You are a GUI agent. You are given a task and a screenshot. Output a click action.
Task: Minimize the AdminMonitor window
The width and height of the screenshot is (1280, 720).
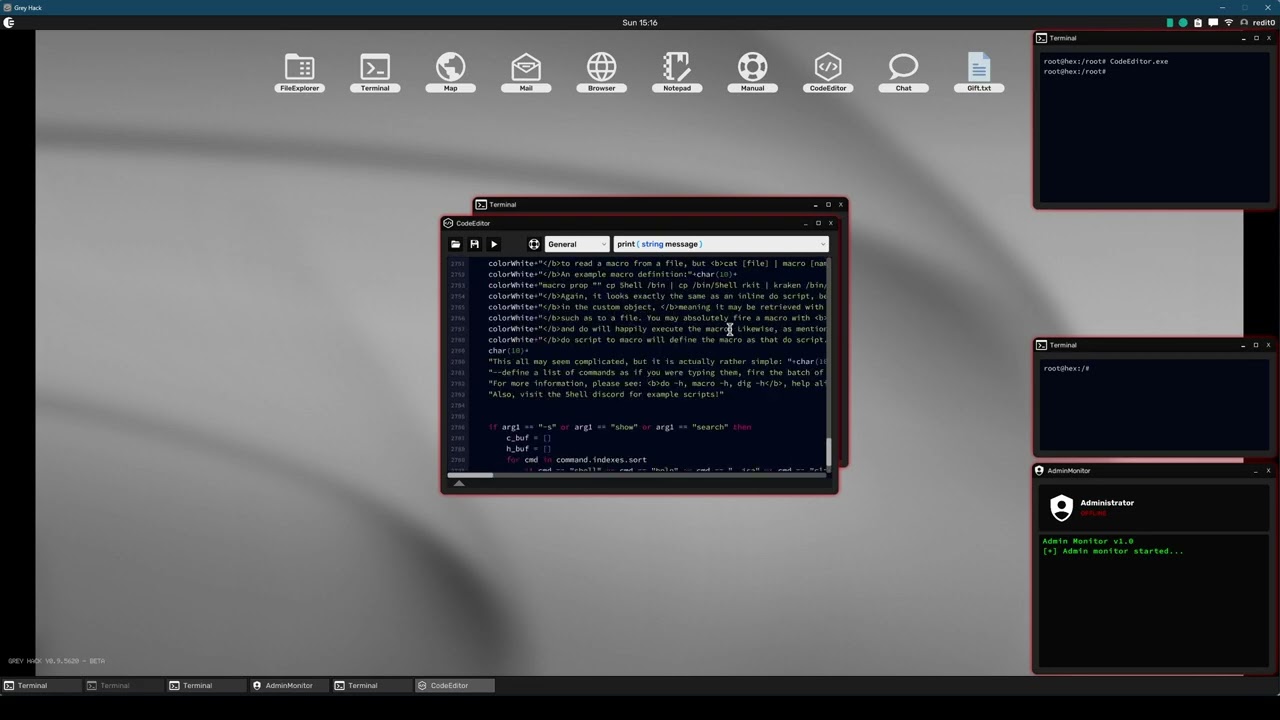(1256, 470)
